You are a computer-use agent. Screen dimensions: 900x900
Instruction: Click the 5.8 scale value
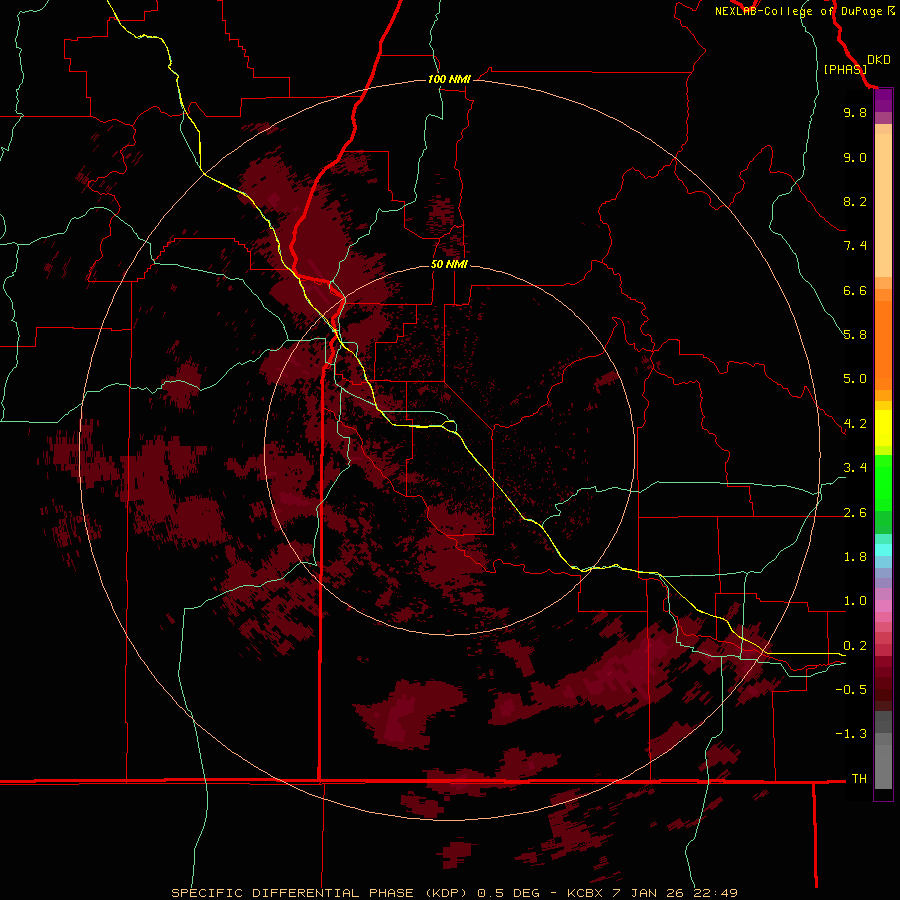click(x=855, y=335)
